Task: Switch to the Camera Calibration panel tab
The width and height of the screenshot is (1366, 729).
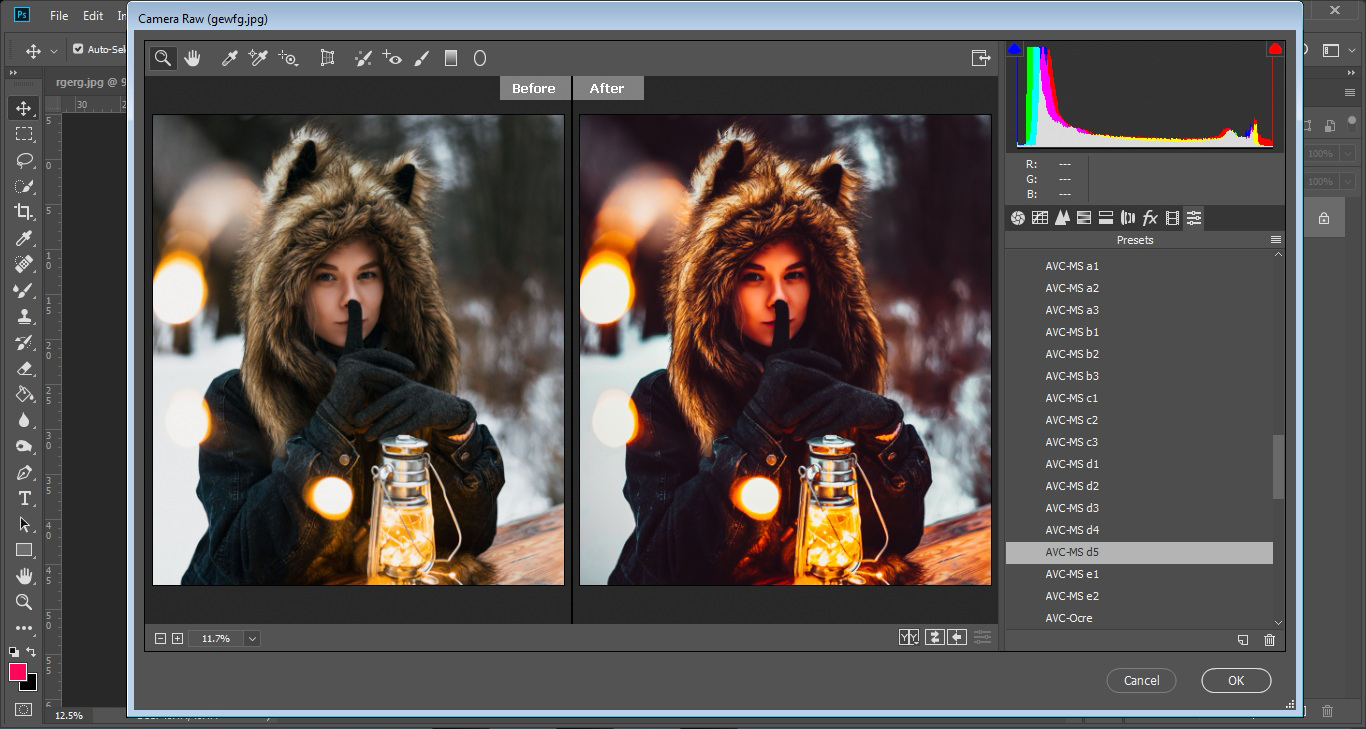Action: [x=1172, y=218]
